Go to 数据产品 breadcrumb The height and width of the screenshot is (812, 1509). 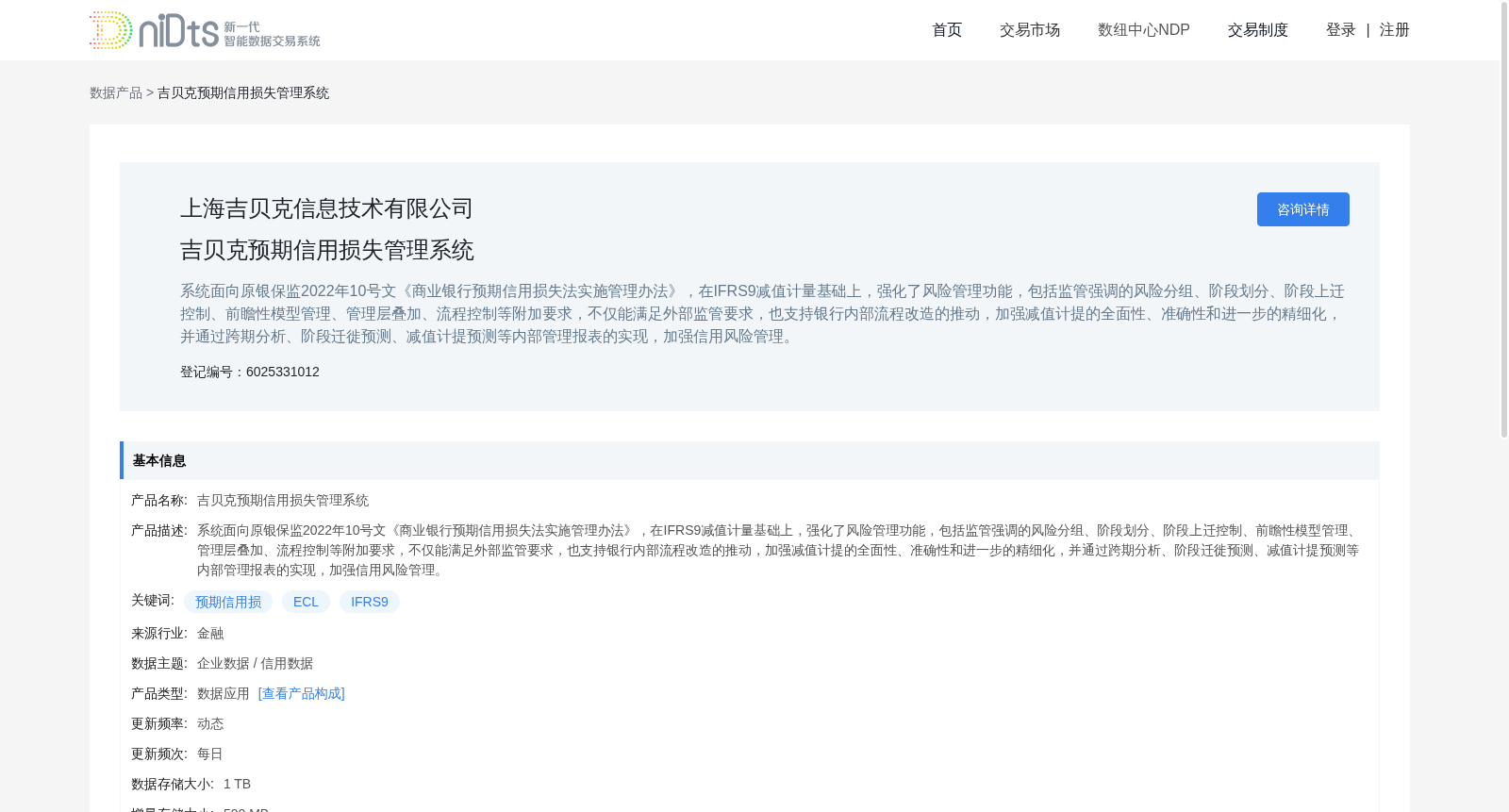click(x=116, y=92)
